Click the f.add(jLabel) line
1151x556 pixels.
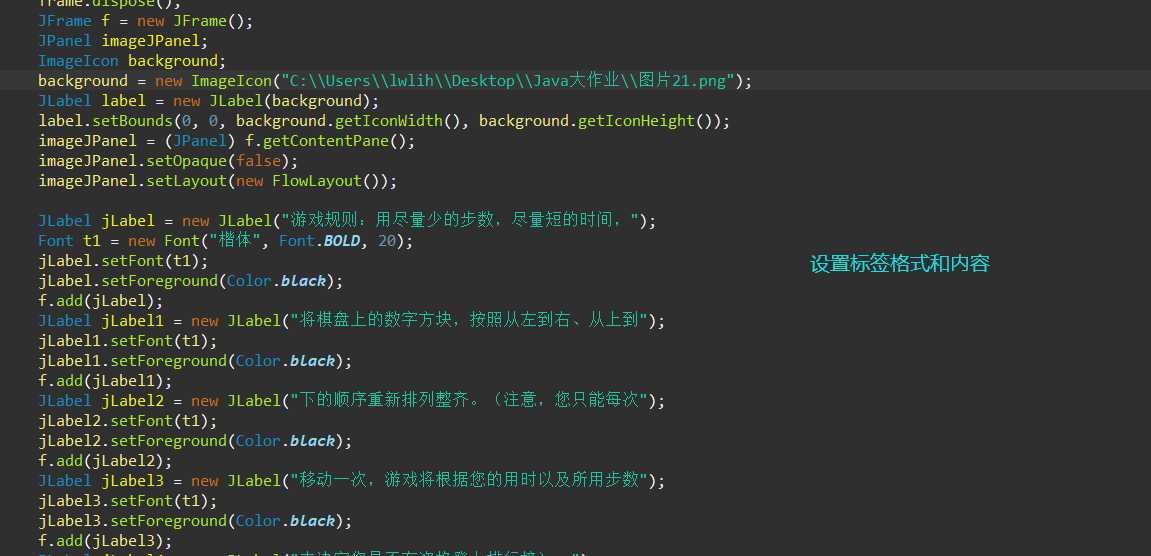(101, 300)
